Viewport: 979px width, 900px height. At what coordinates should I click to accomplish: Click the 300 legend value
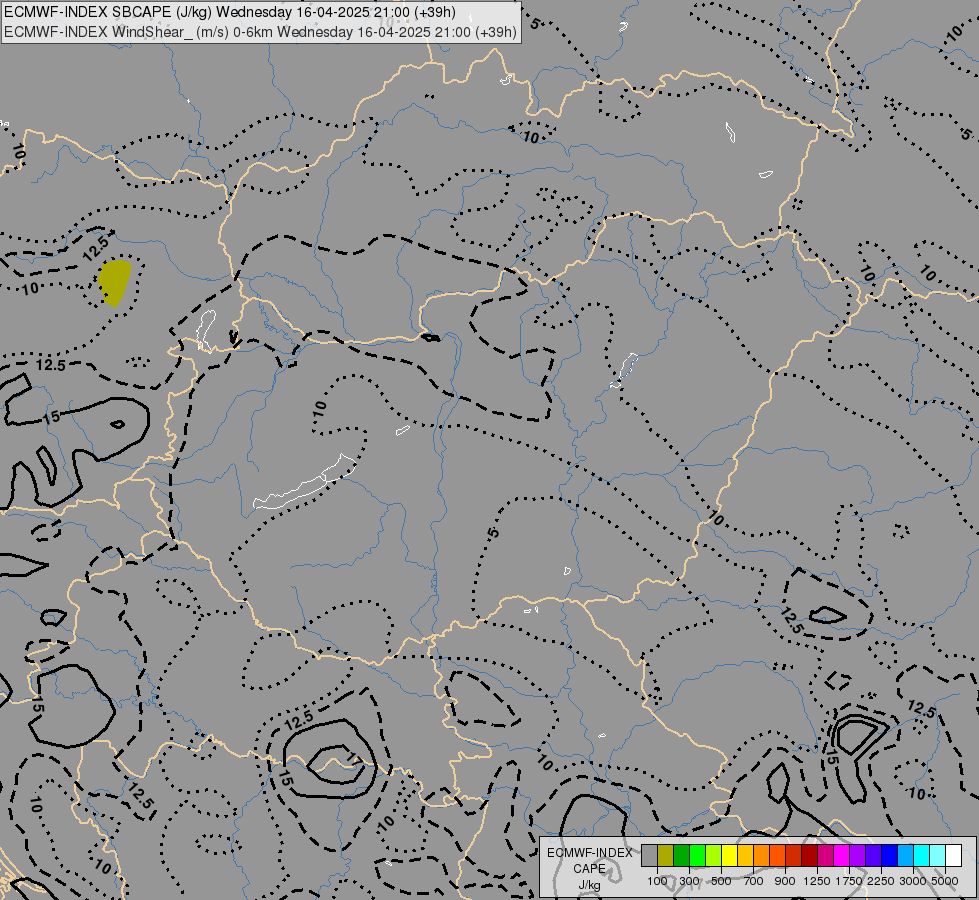(689, 881)
